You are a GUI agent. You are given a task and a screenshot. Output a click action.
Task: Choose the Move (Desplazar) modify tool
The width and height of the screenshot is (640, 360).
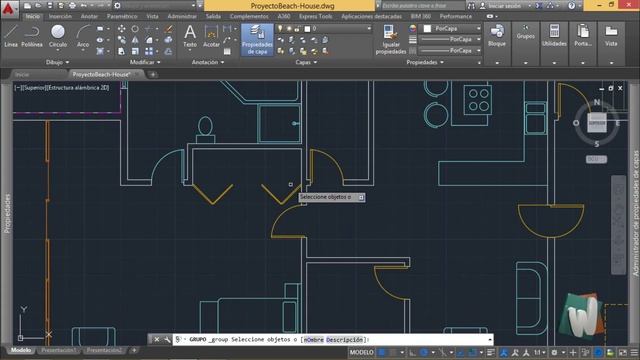(x=122, y=29)
